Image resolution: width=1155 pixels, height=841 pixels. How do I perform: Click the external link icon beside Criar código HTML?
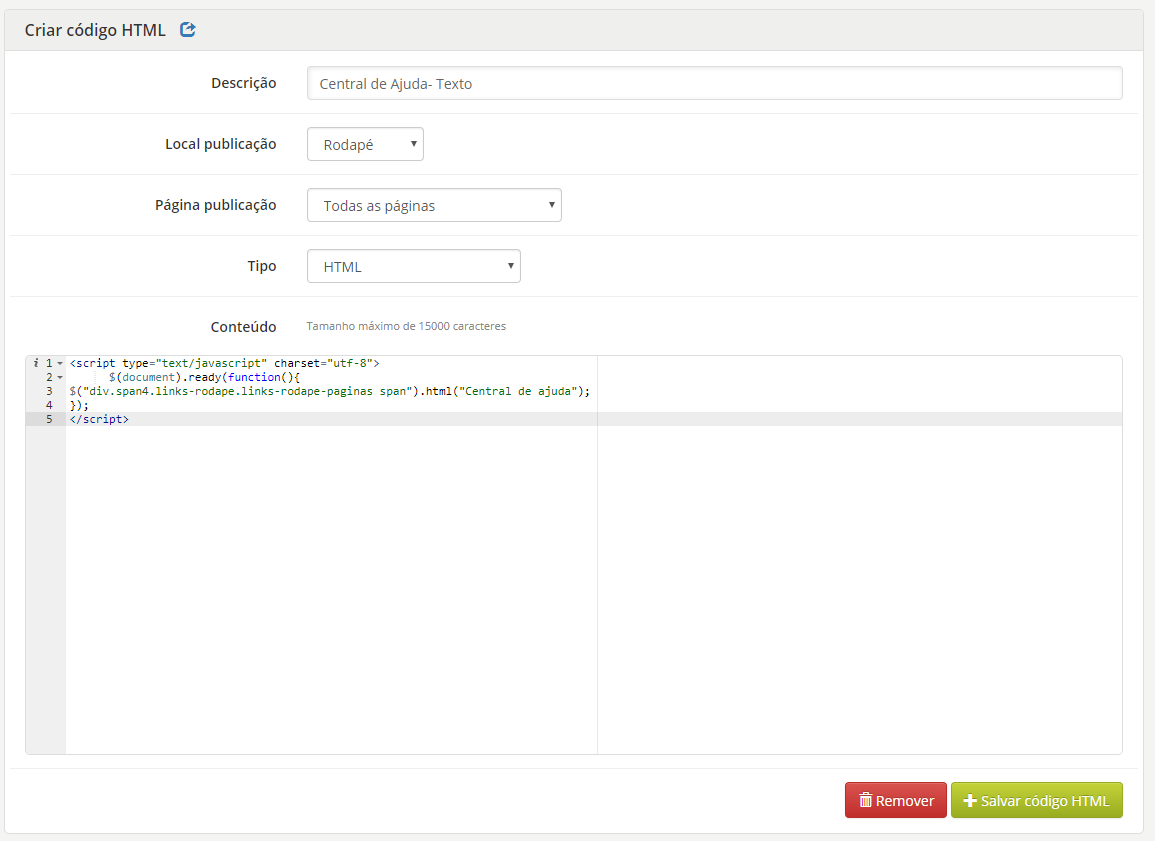(188, 29)
